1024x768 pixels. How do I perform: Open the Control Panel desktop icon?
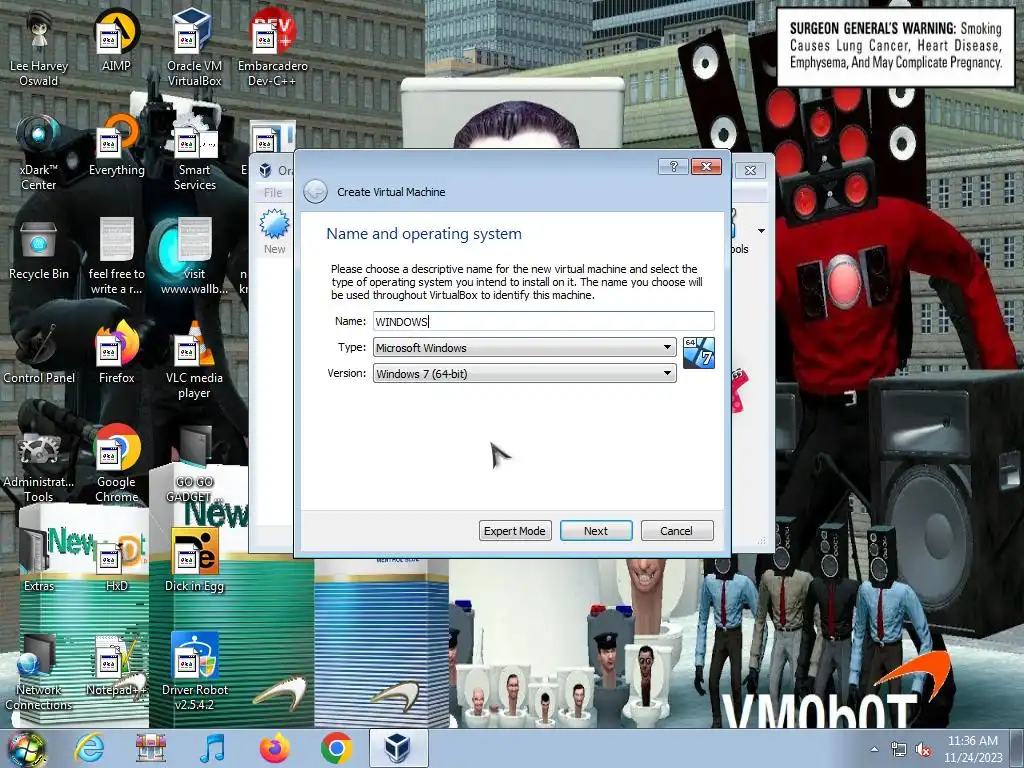[39, 353]
